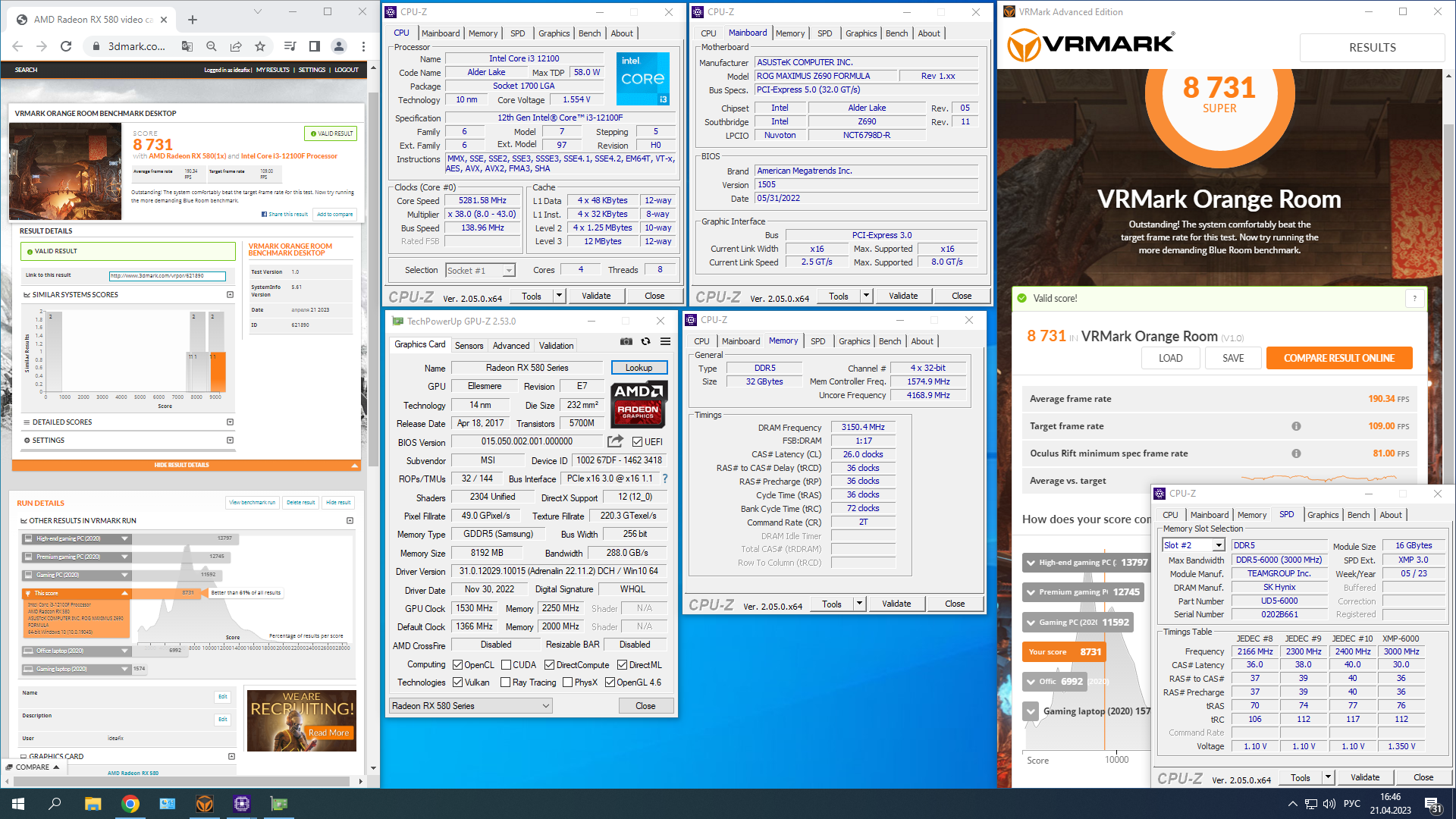Open the Valid score help question mark

pos(1414,299)
